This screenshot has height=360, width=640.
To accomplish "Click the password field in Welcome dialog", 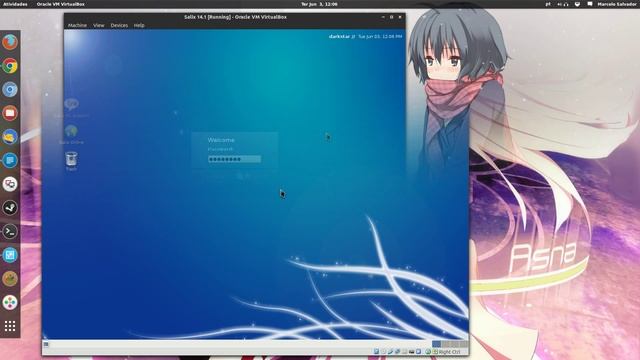I will [x=234, y=159].
